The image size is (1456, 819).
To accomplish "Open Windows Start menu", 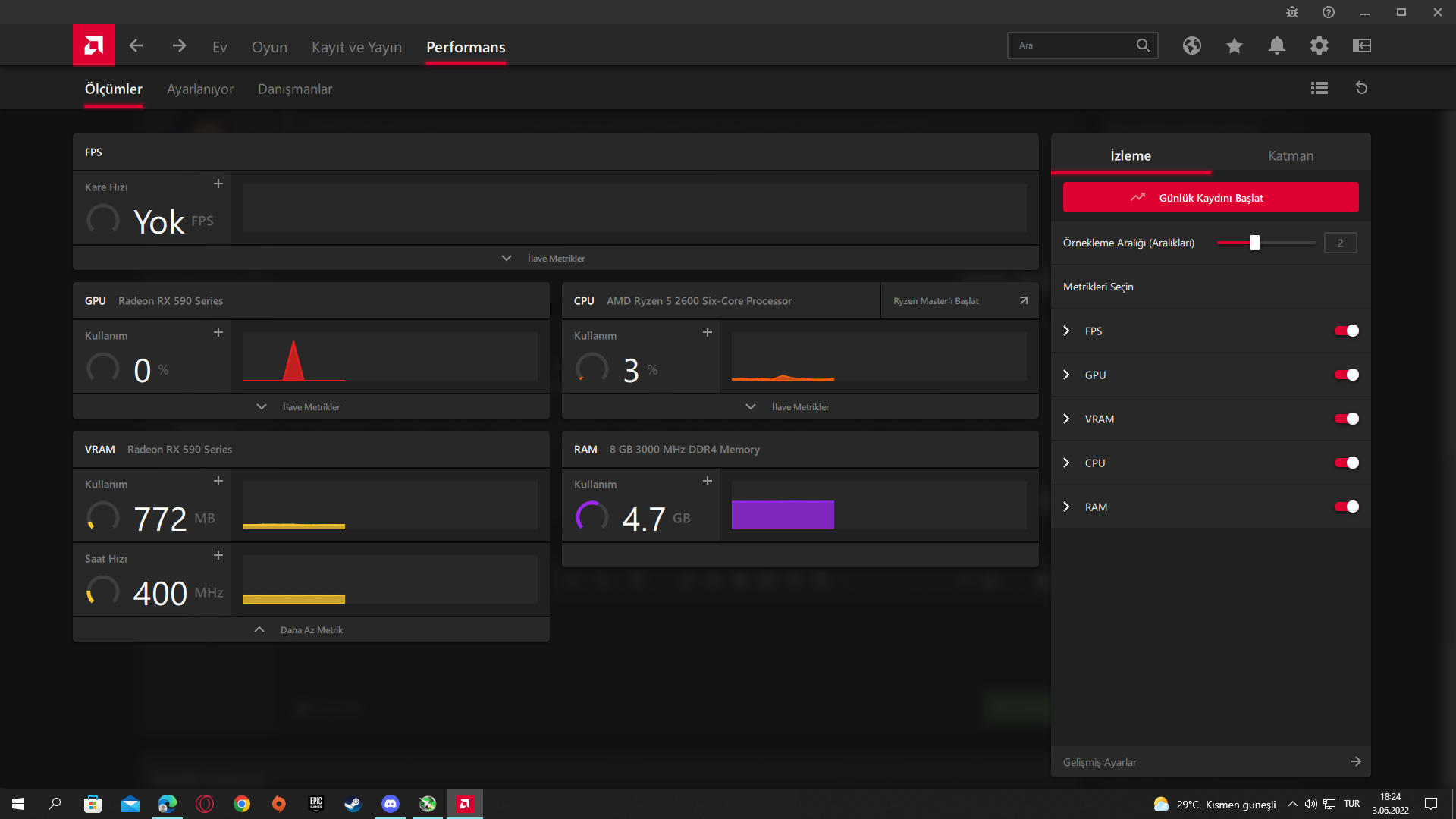I will pos(18,804).
